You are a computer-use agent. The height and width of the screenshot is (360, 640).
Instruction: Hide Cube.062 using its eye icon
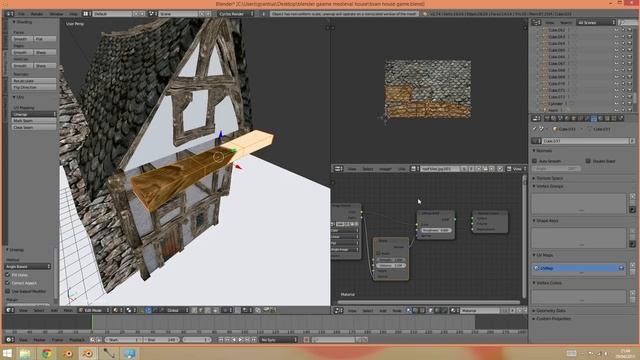point(616,30)
